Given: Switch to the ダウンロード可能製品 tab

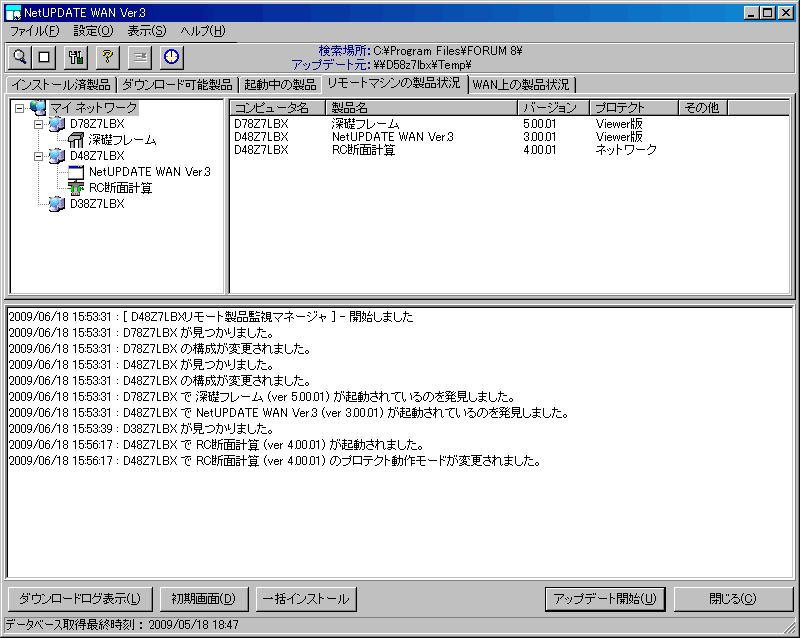Looking at the screenshot, I should click(x=177, y=85).
